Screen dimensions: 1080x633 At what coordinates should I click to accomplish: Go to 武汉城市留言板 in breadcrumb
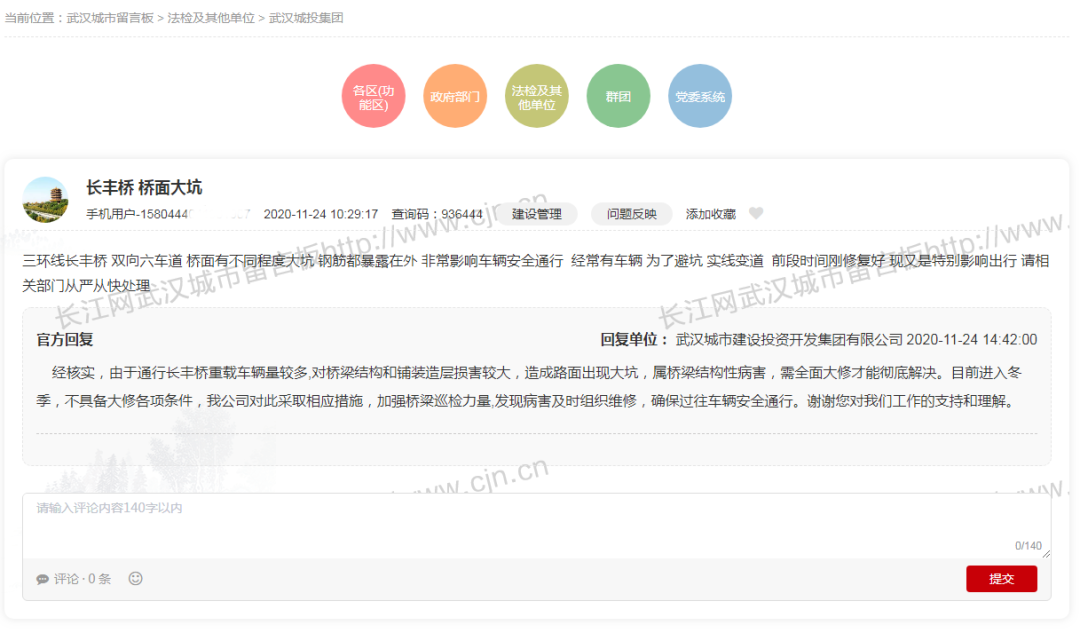point(110,18)
